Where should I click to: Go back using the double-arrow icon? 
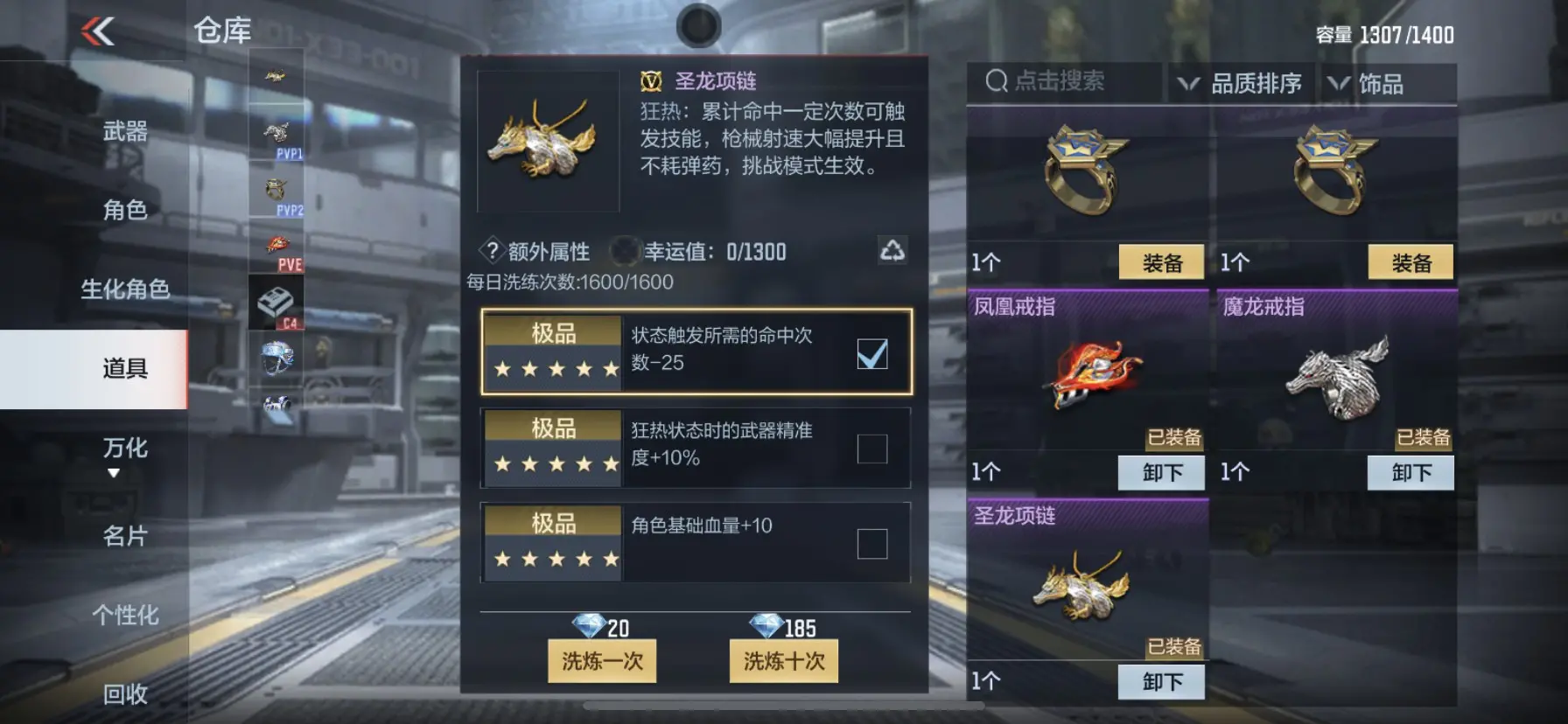pyautogui.click(x=98, y=32)
